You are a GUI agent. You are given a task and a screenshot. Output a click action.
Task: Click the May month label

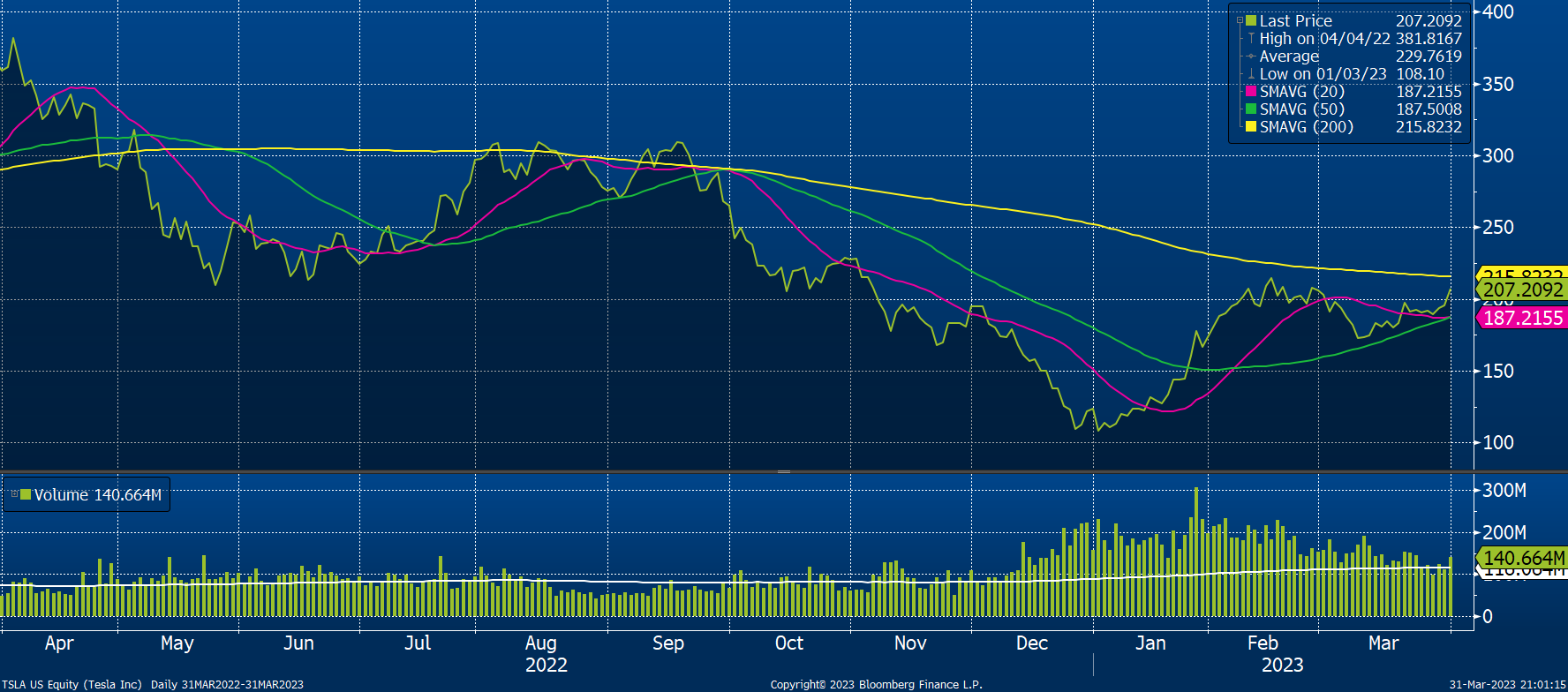[177, 643]
